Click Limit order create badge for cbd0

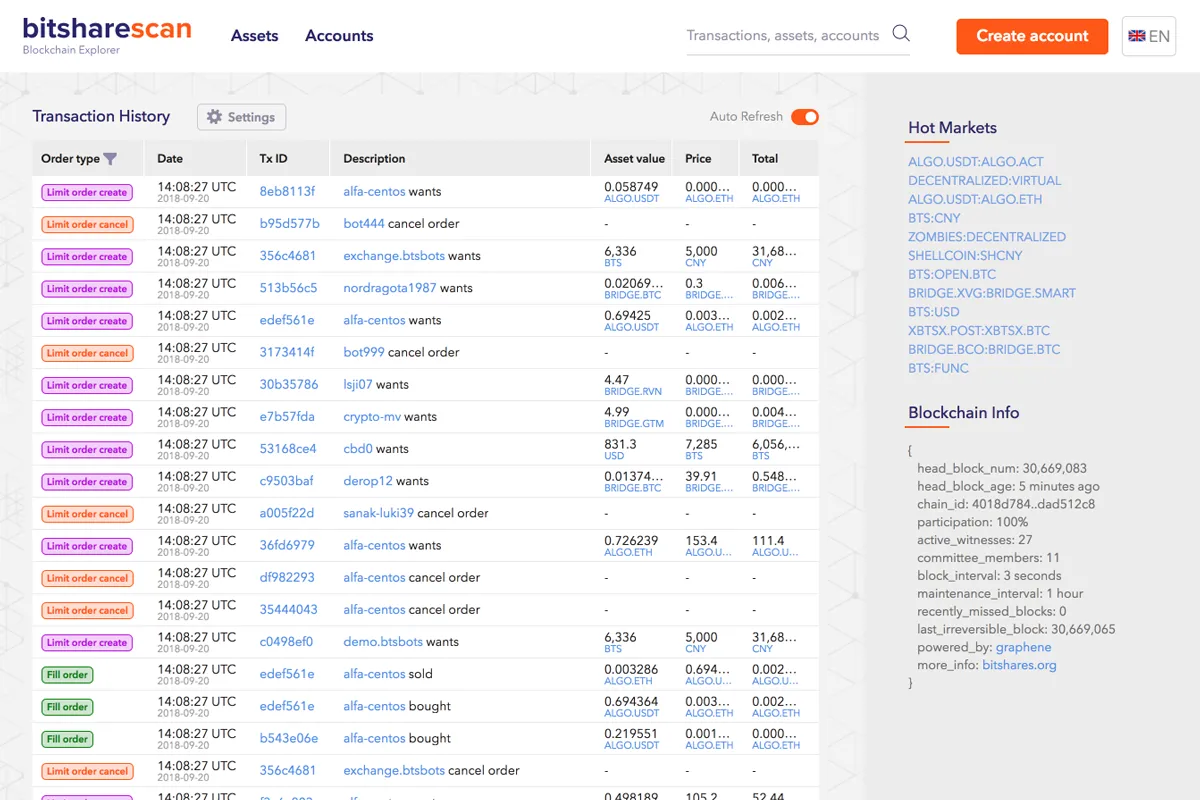click(87, 449)
